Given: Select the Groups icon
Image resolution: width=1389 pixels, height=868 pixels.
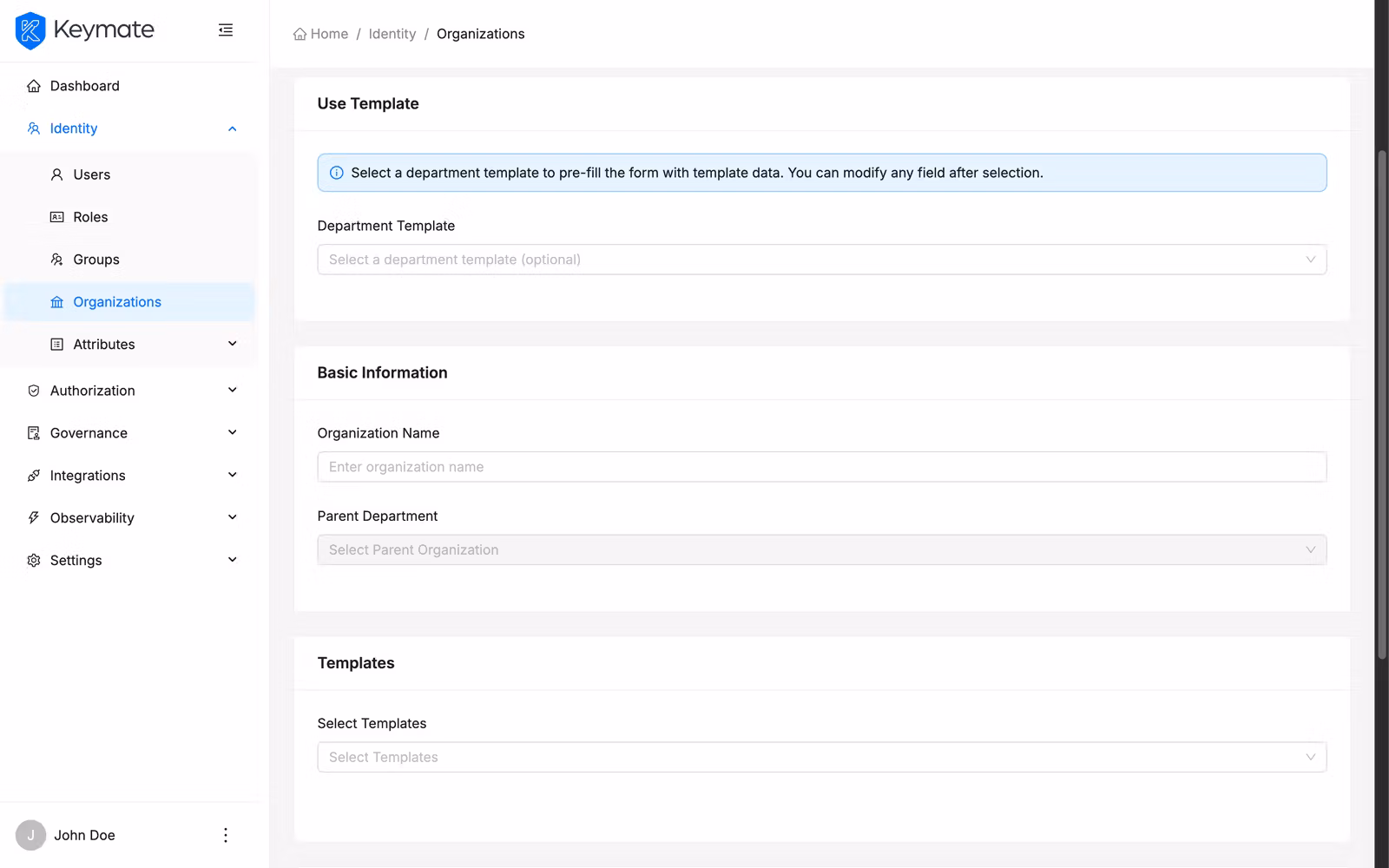Looking at the screenshot, I should click(x=56, y=259).
